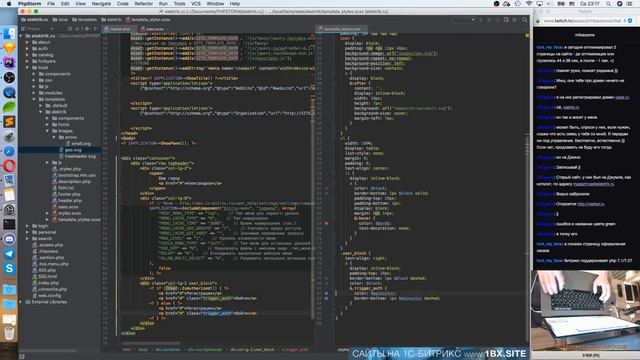
Task: Click the AirPlay display icon in the menu bar
Action: click(540, 4)
